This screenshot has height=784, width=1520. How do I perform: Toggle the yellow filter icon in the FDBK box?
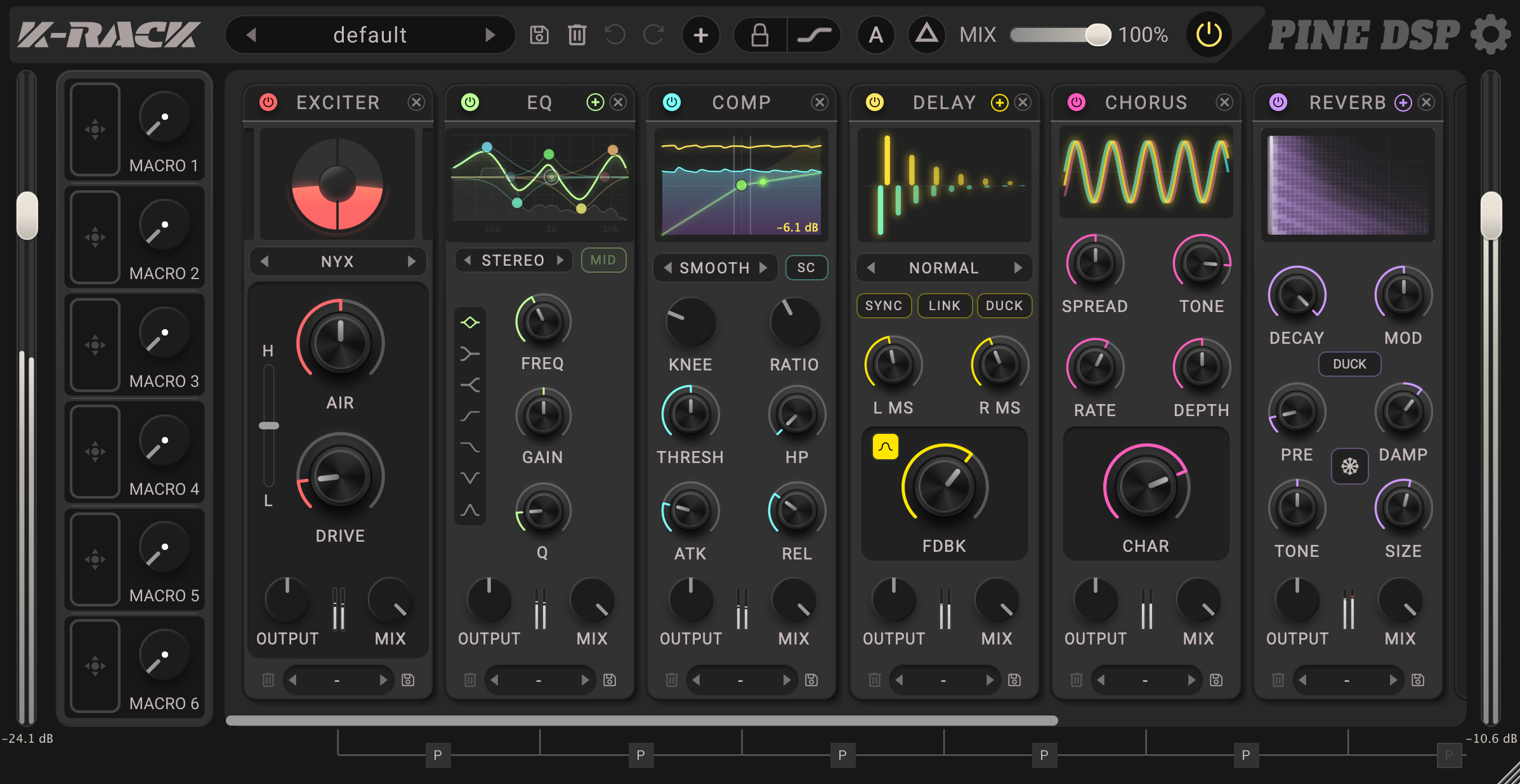coord(886,447)
